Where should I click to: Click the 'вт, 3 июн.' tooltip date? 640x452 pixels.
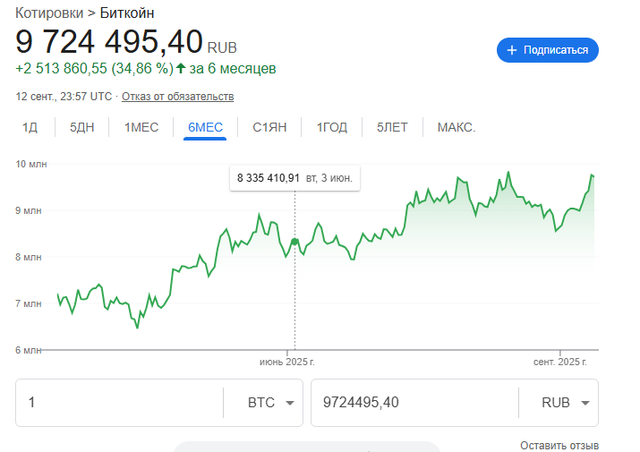[x=329, y=178]
